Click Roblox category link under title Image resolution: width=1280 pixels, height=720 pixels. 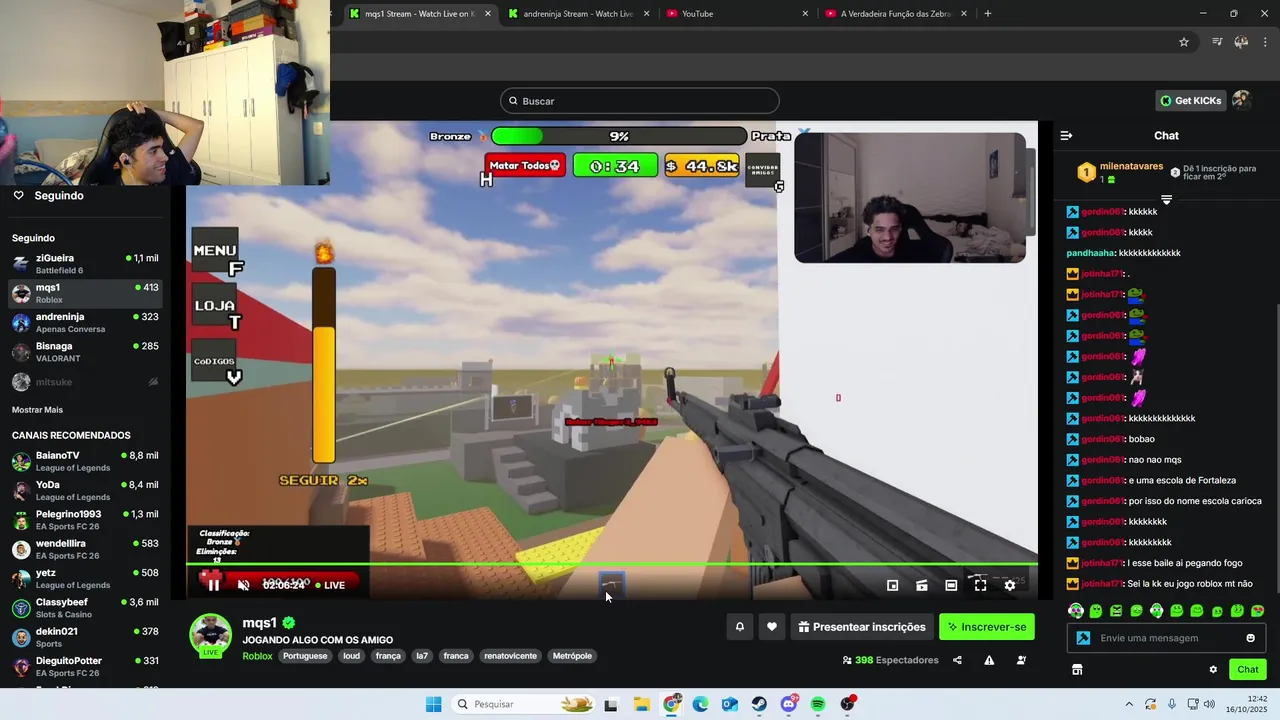click(257, 656)
